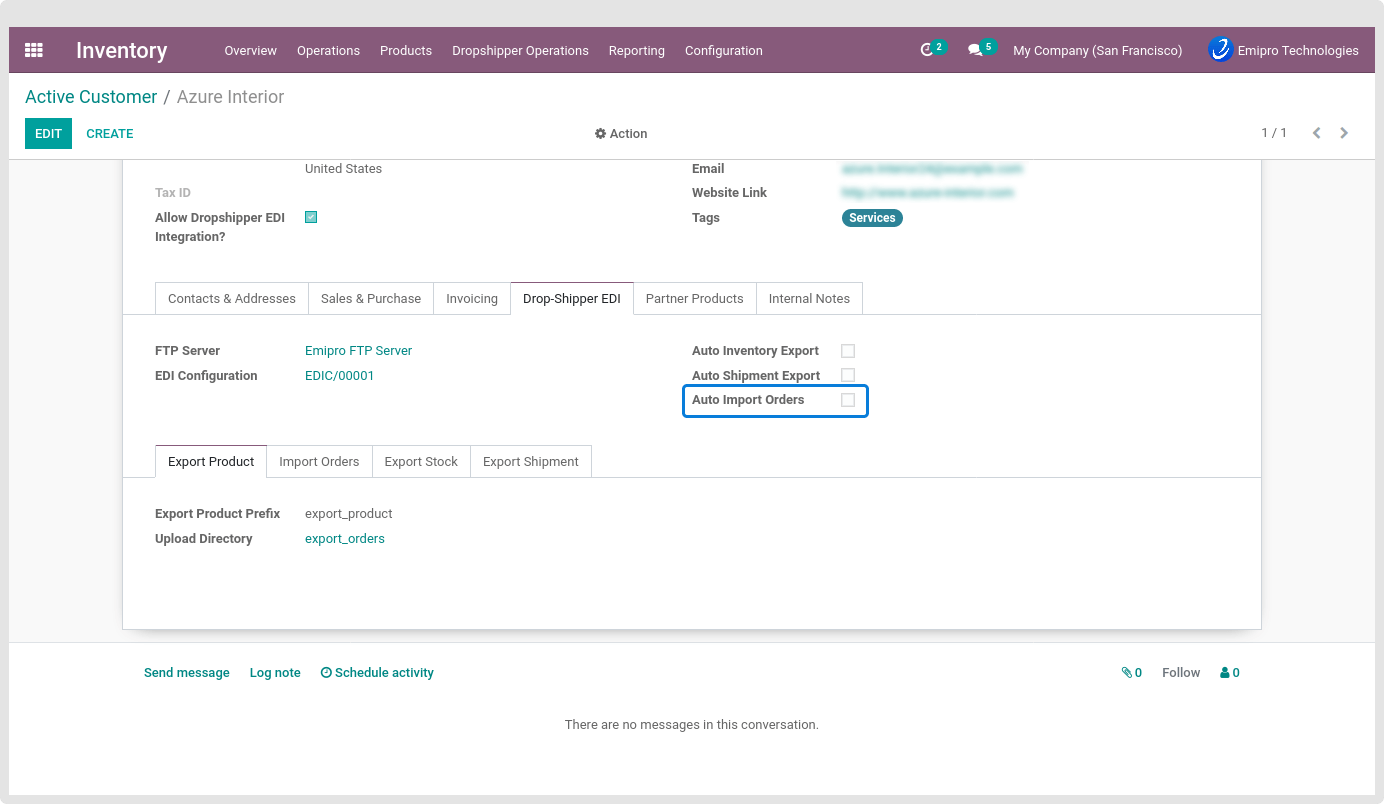This screenshot has width=1384, height=804.
Task: Go to previous record arrow
Action: [1316, 133]
